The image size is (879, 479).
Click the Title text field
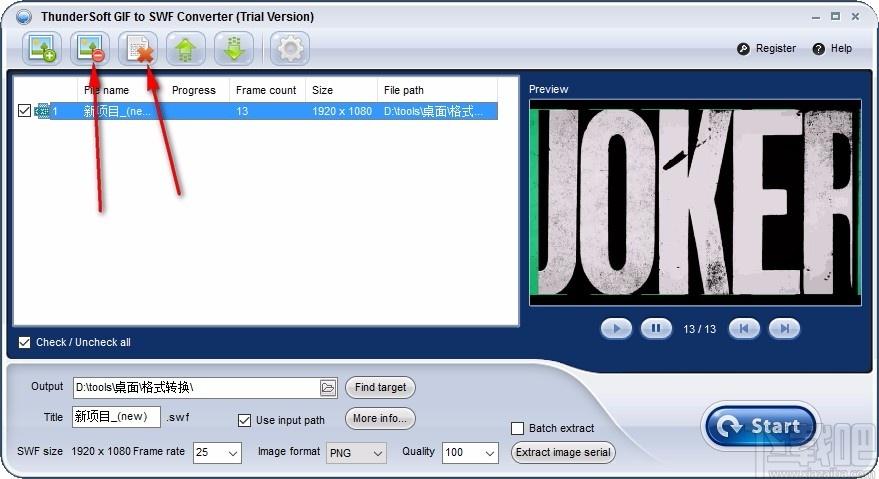coord(116,417)
